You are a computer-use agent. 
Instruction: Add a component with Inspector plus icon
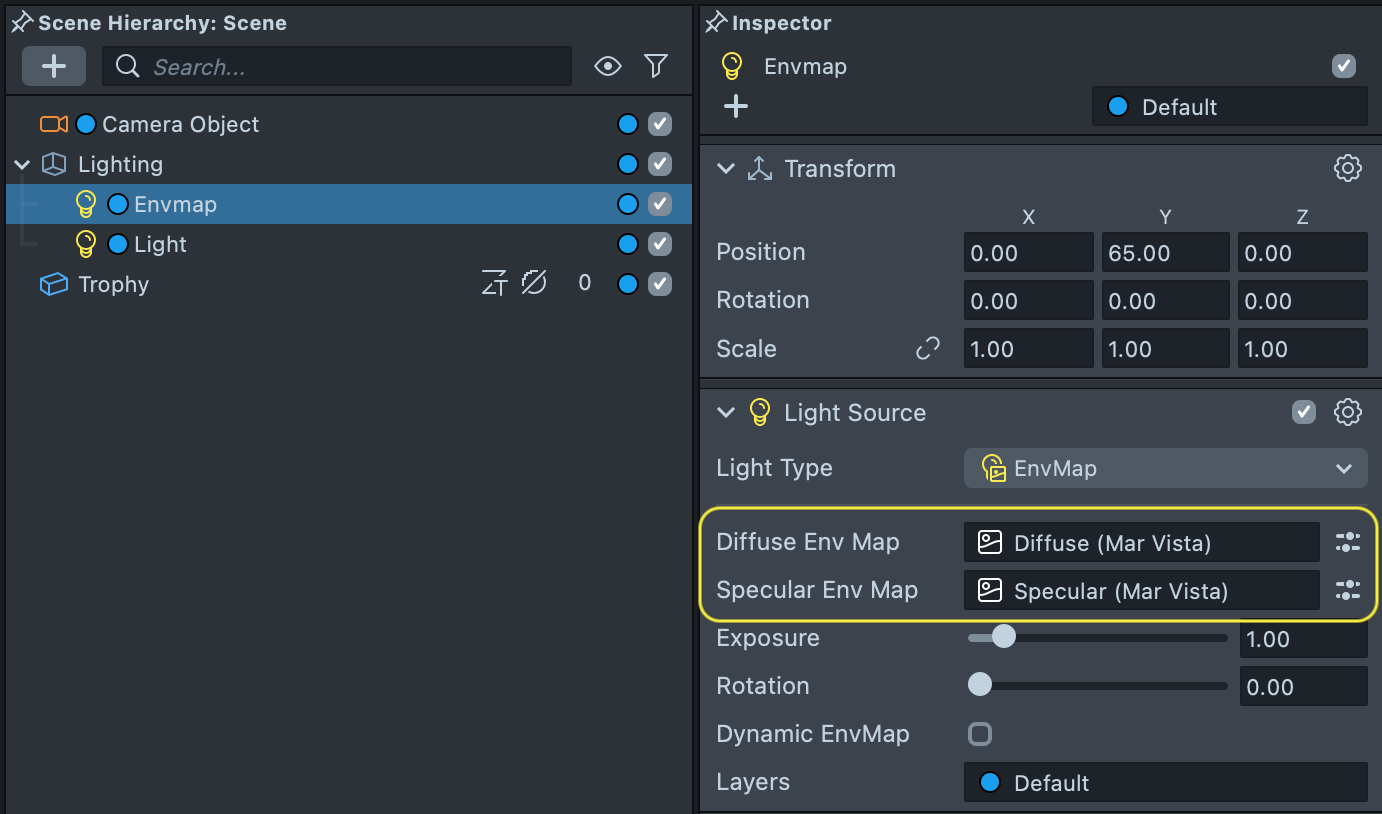[x=736, y=106]
